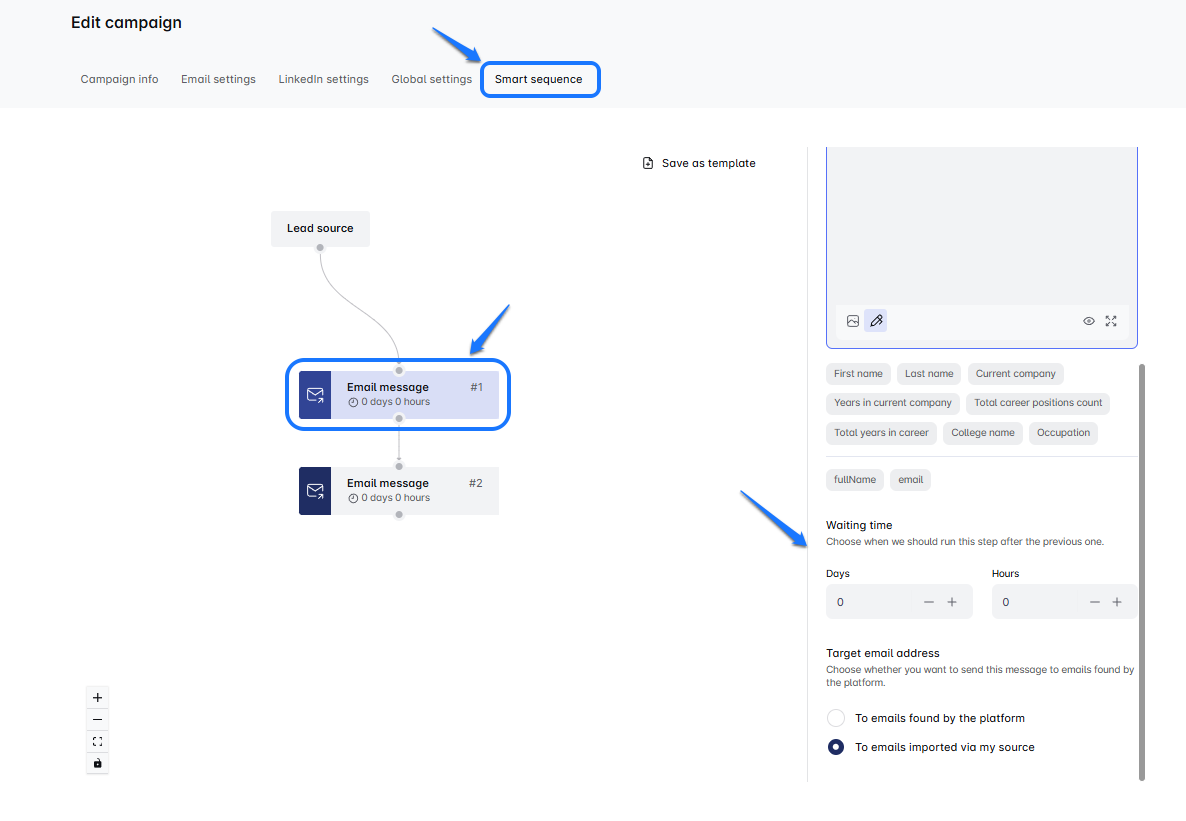Zoom out on the sequence canvas
The image size is (1186, 821).
(x=97, y=720)
